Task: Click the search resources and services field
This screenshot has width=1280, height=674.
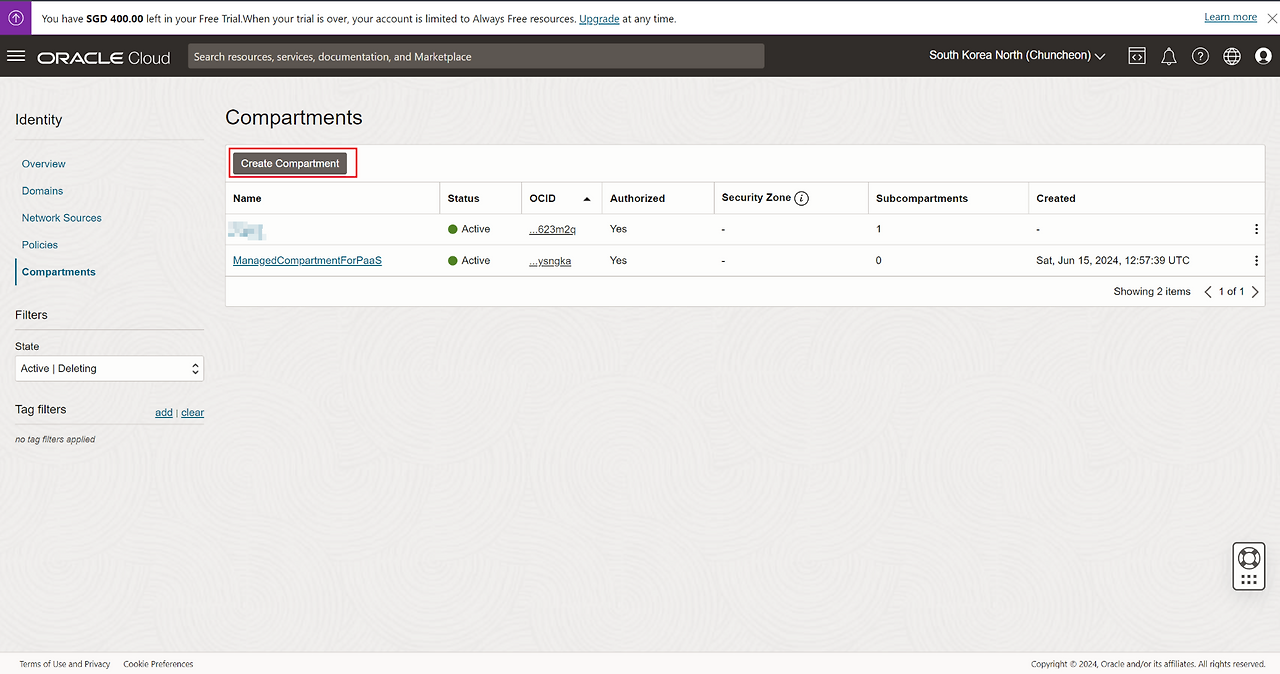Action: (x=475, y=57)
